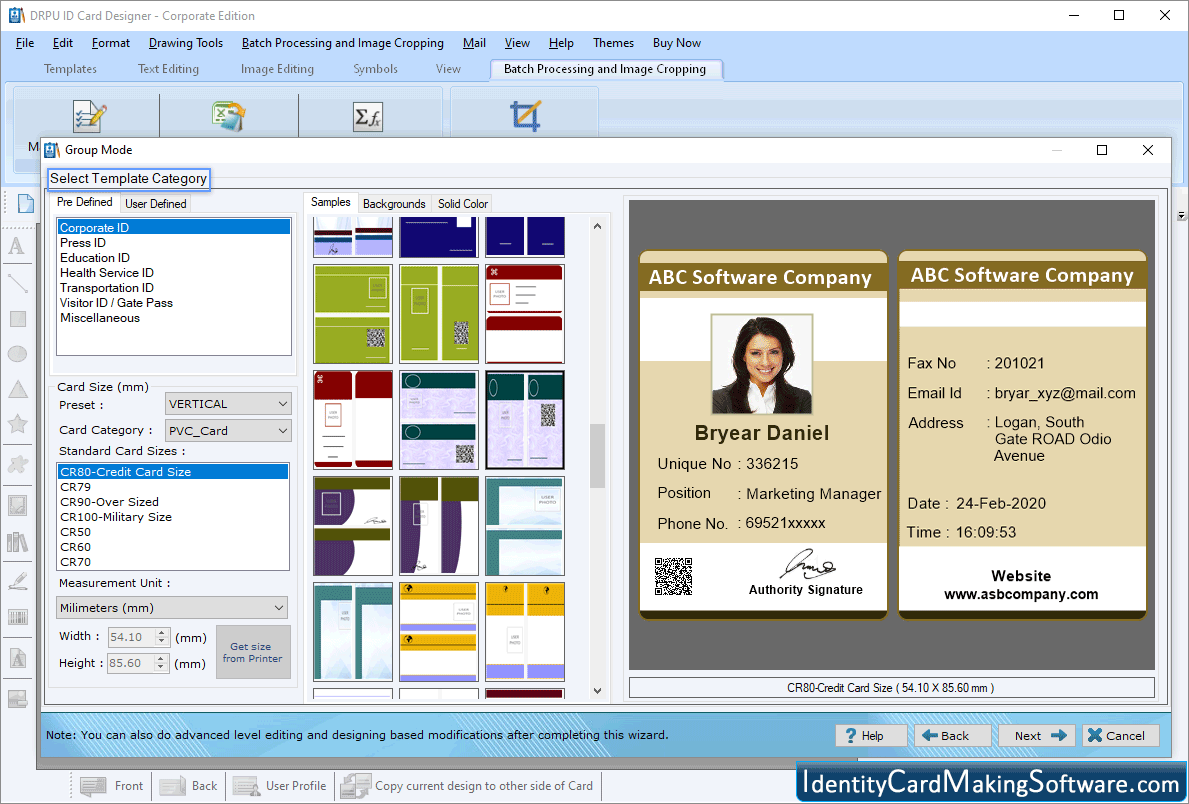The width and height of the screenshot is (1189, 804).
Task: Select the Ellipse drawing tool
Action: click(17, 354)
